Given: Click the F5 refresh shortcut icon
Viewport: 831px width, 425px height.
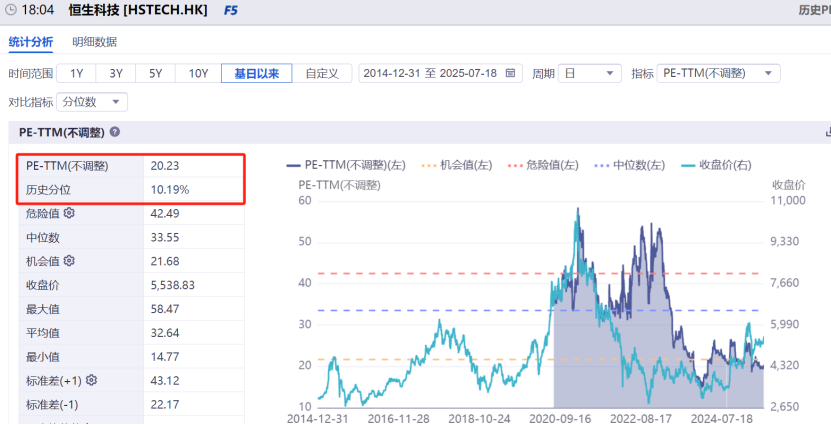Looking at the screenshot, I should click(231, 10).
